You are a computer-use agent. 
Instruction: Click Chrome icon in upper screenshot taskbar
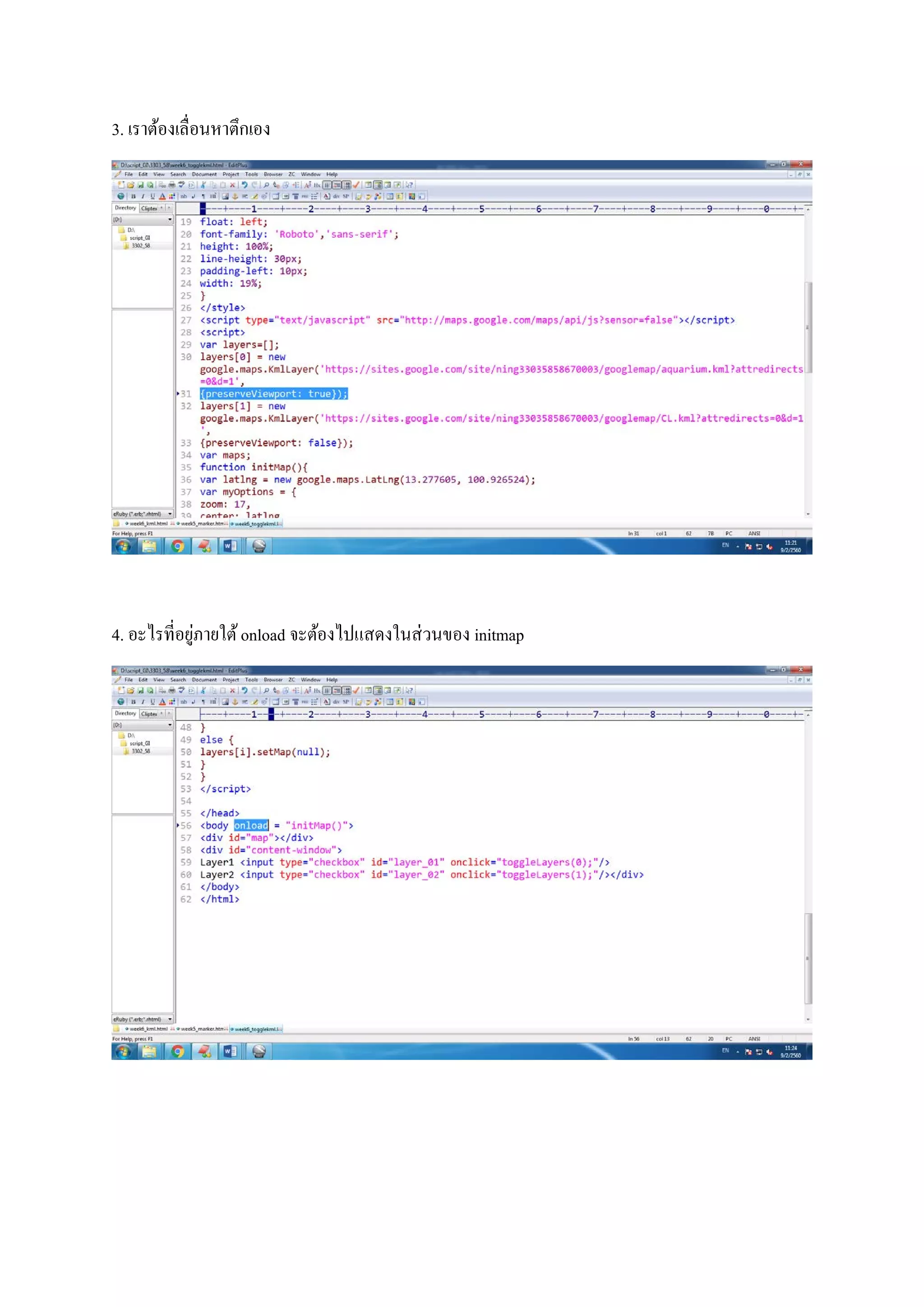click(x=178, y=547)
